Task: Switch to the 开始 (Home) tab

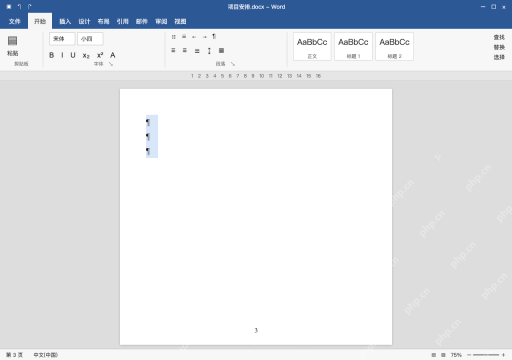Action: (40, 21)
